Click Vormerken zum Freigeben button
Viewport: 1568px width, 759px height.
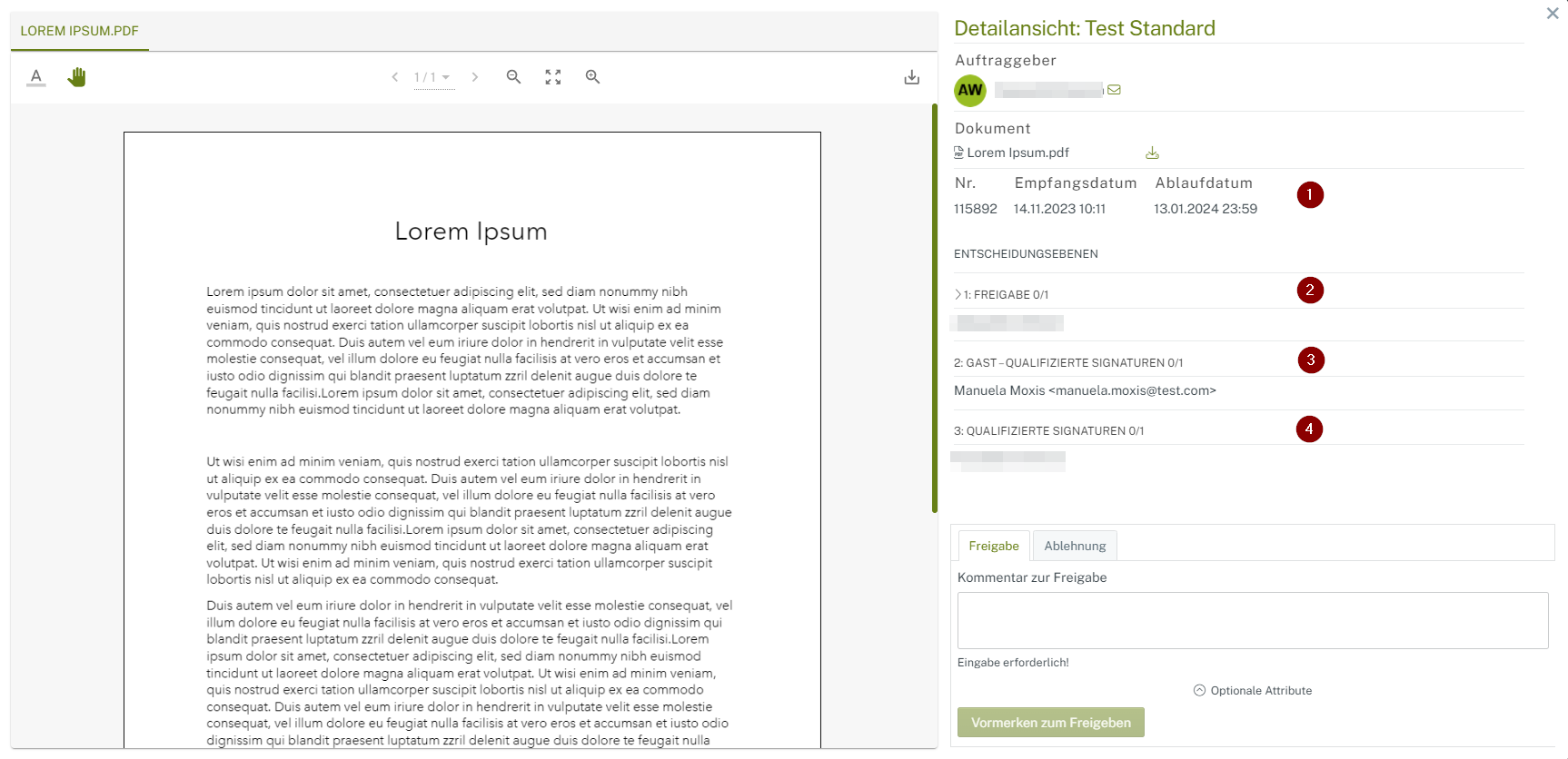pyautogui.click(x=1050, y=723)
